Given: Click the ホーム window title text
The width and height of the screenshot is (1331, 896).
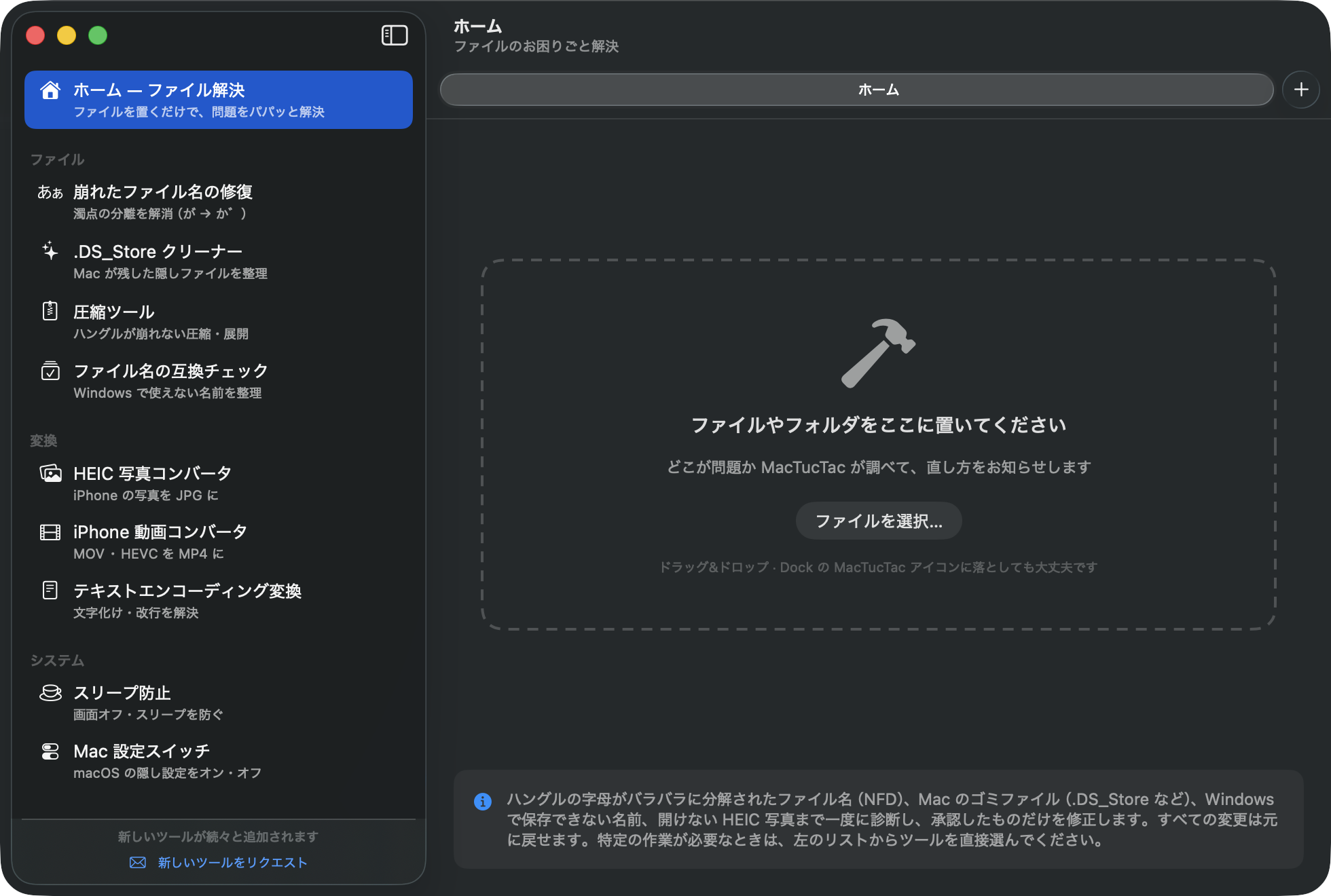Looking at the screenshot, I should (x=478, y=26).
